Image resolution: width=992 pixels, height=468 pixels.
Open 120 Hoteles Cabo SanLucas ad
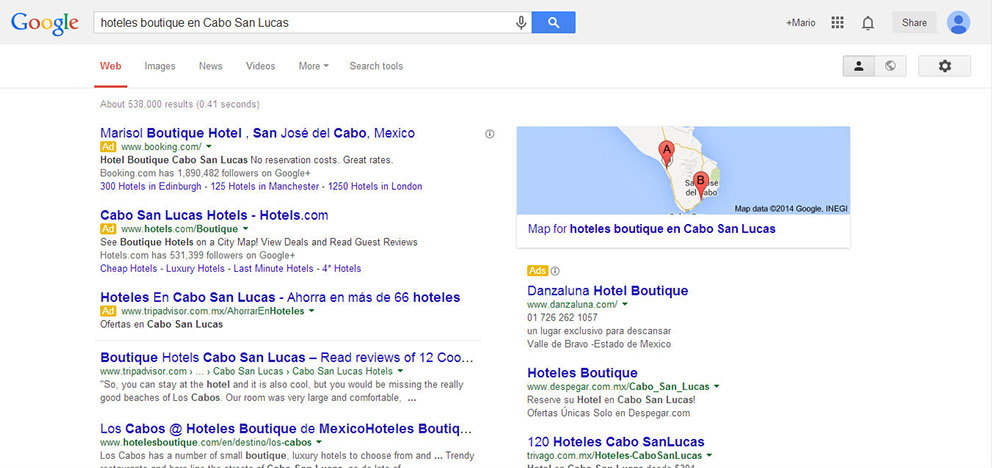click(616, 442)
